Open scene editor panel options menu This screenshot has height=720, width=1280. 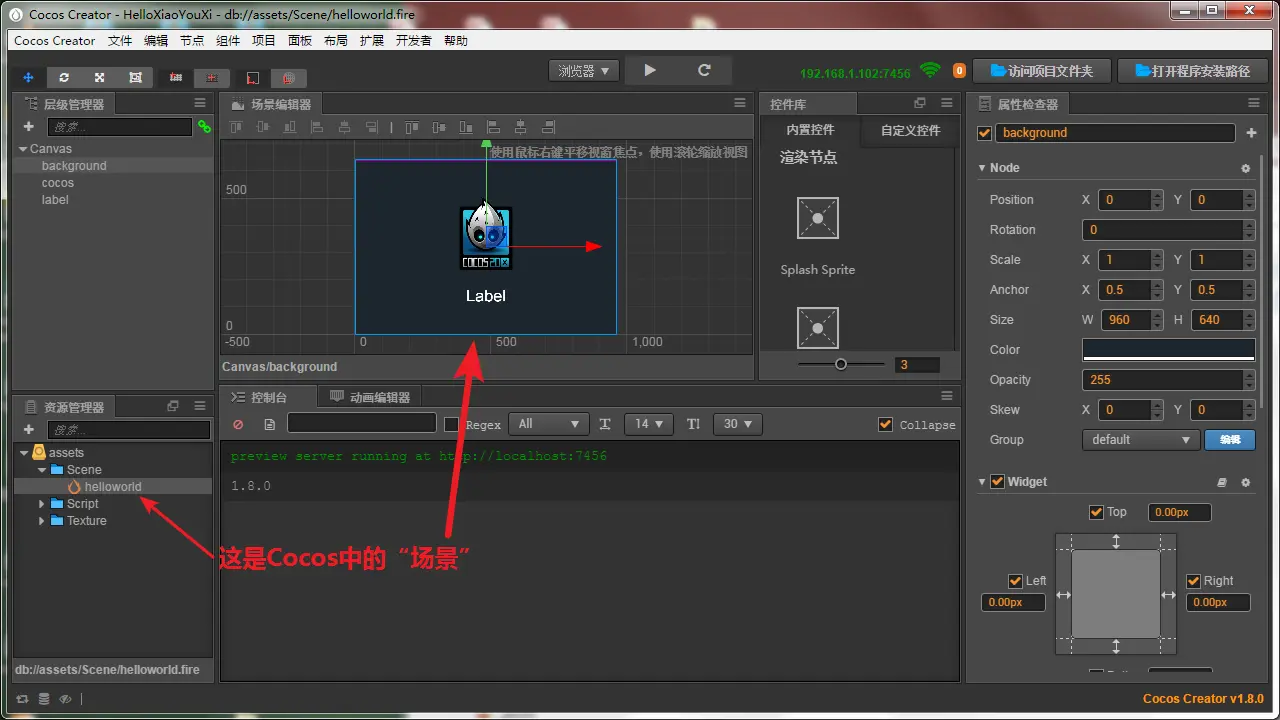740,103
